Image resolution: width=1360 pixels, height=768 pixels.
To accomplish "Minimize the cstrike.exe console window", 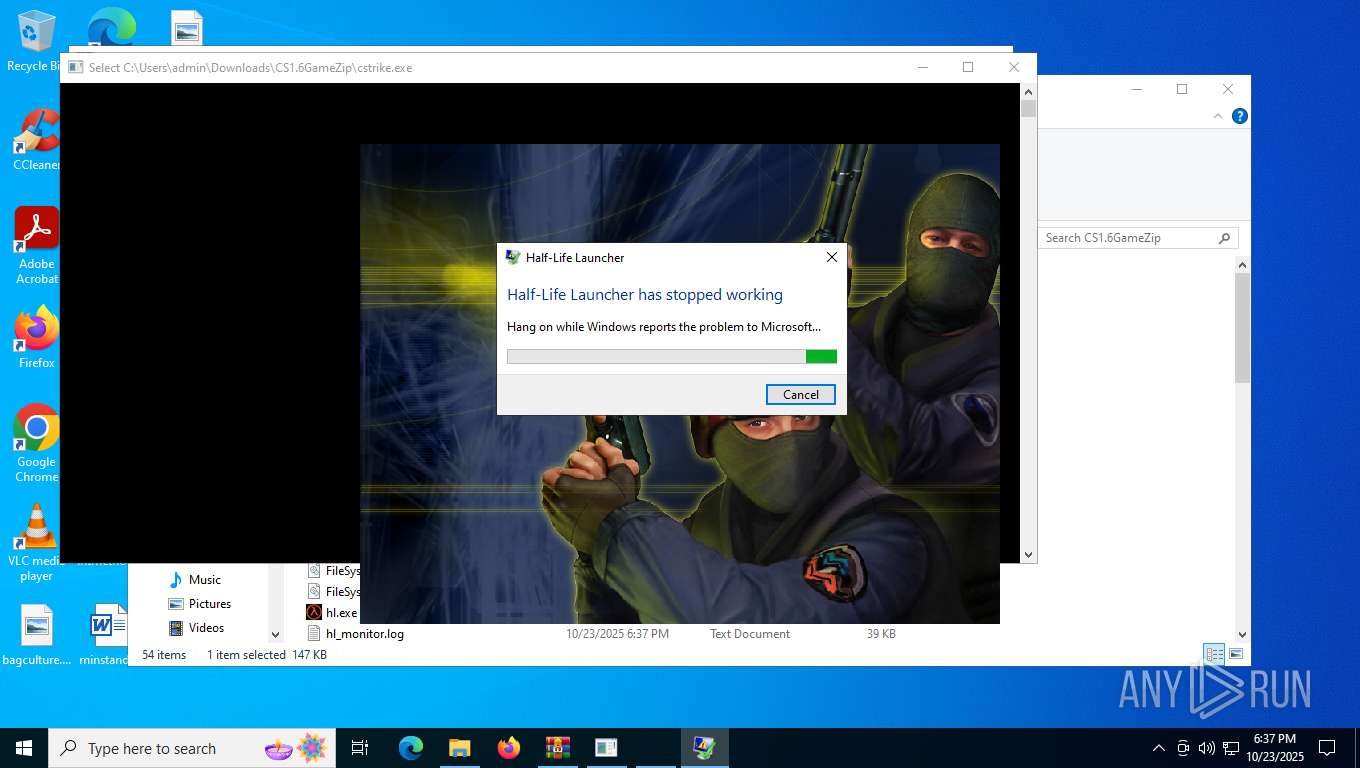I will click(922, 67).
